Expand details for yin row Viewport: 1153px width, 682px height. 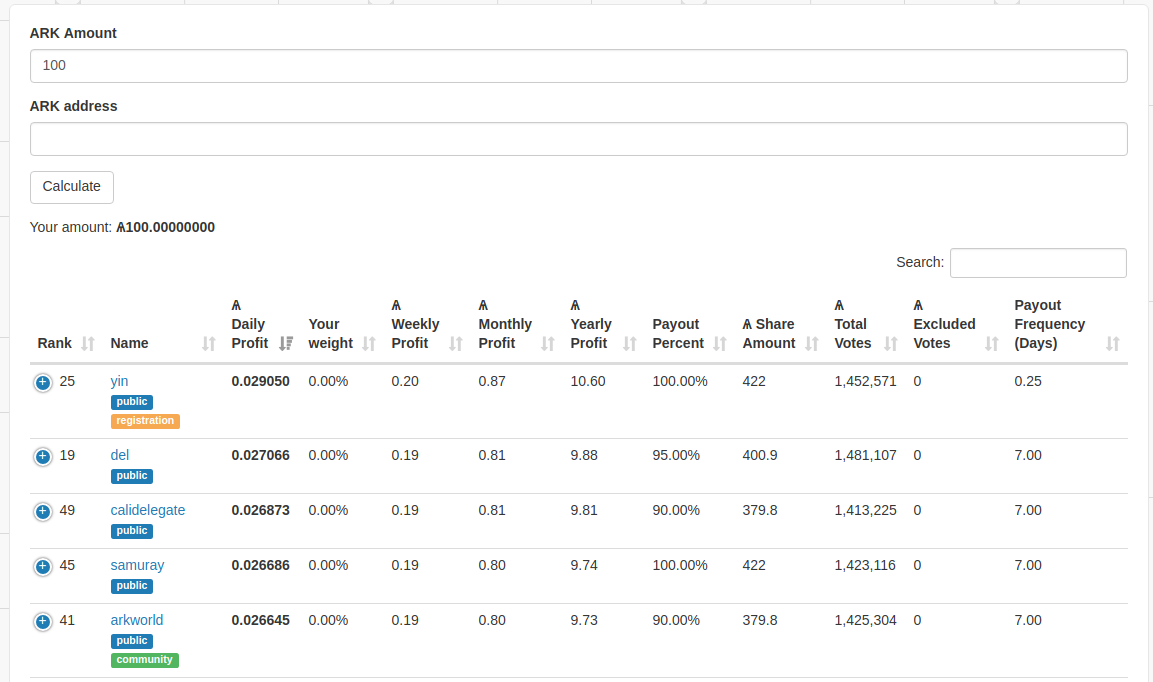pyautogui.click(x=43, y=383)
